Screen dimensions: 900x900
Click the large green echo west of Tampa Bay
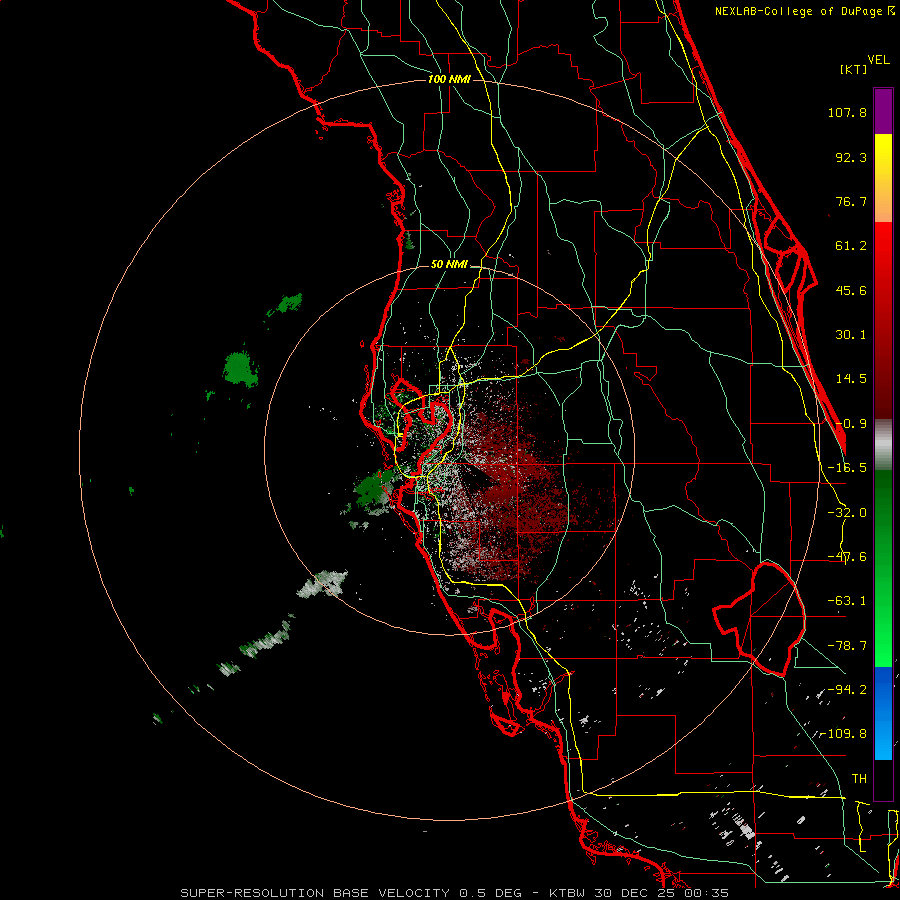click(240, 368)
